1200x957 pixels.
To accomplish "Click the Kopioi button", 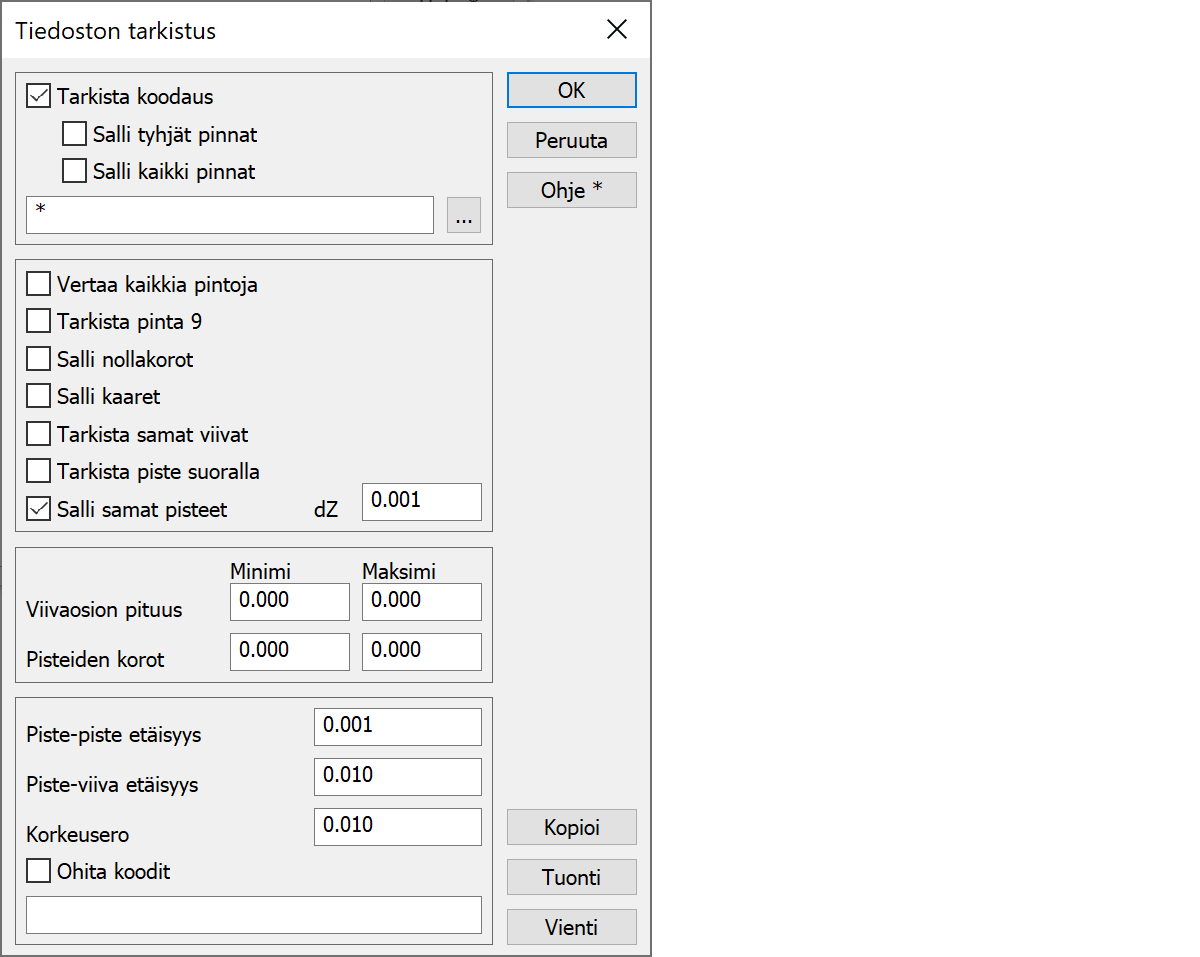I will 571,827.
